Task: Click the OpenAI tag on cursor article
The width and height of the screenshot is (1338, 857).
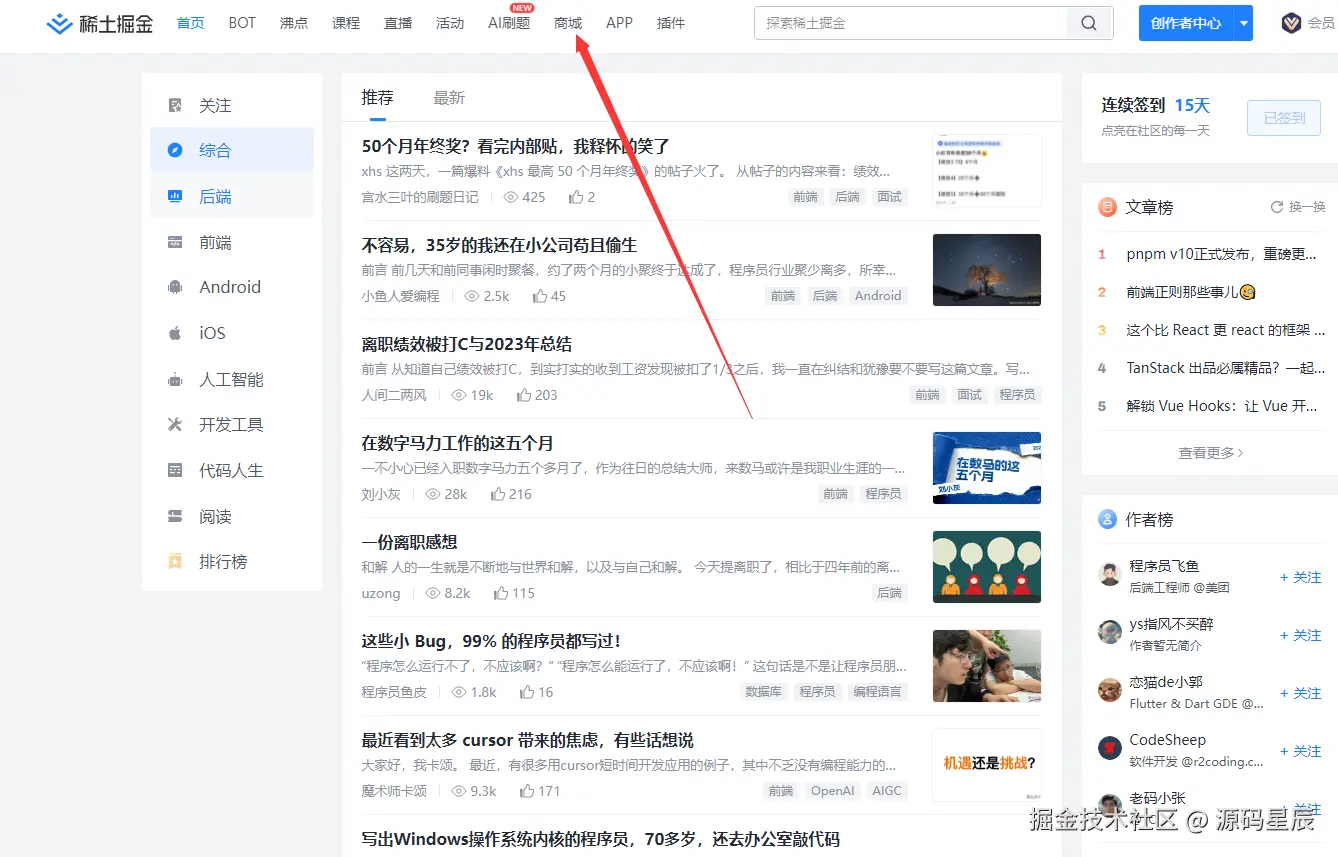Action: [833, 791]
